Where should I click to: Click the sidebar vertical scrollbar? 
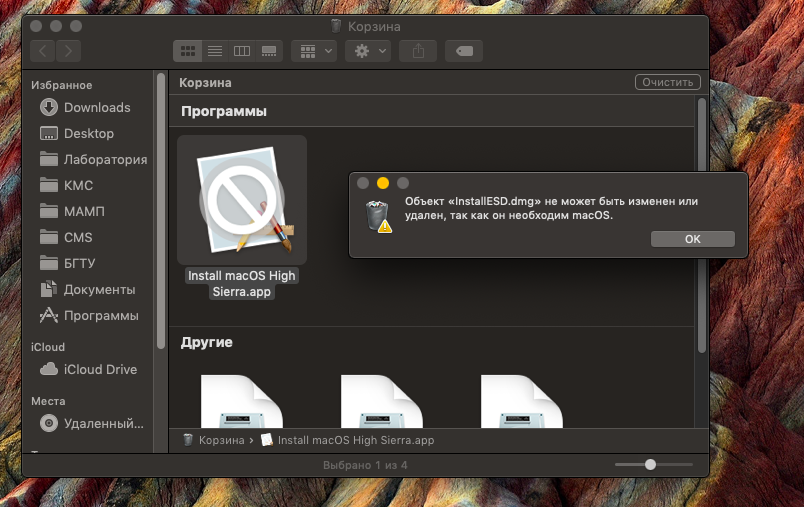click(160, 211)
